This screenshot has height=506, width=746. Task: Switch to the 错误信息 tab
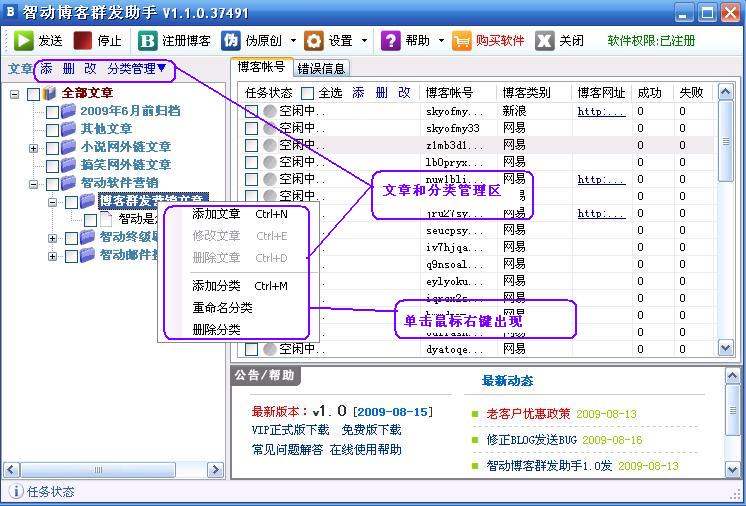321,69
